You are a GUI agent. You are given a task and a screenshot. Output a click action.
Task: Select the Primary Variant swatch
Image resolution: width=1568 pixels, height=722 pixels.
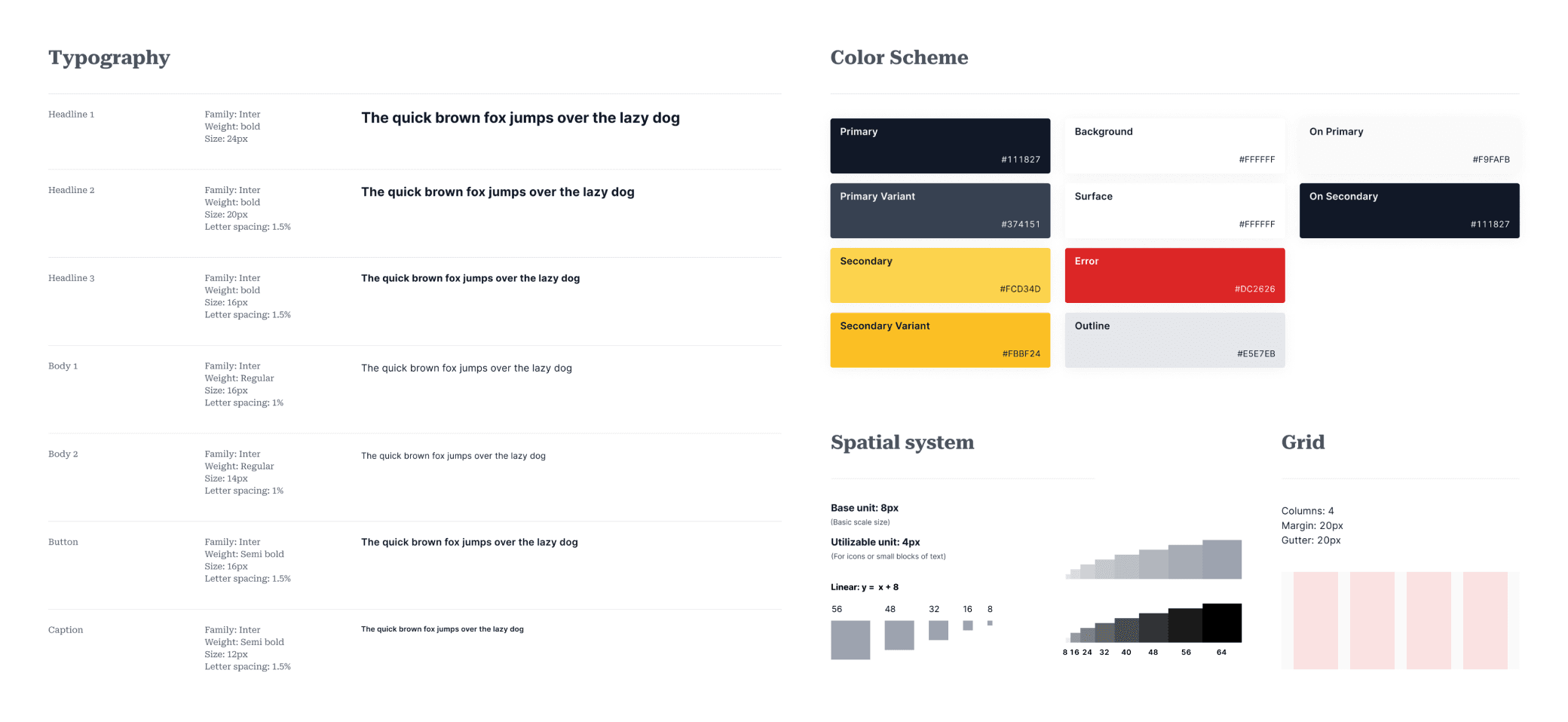[939, 210]
